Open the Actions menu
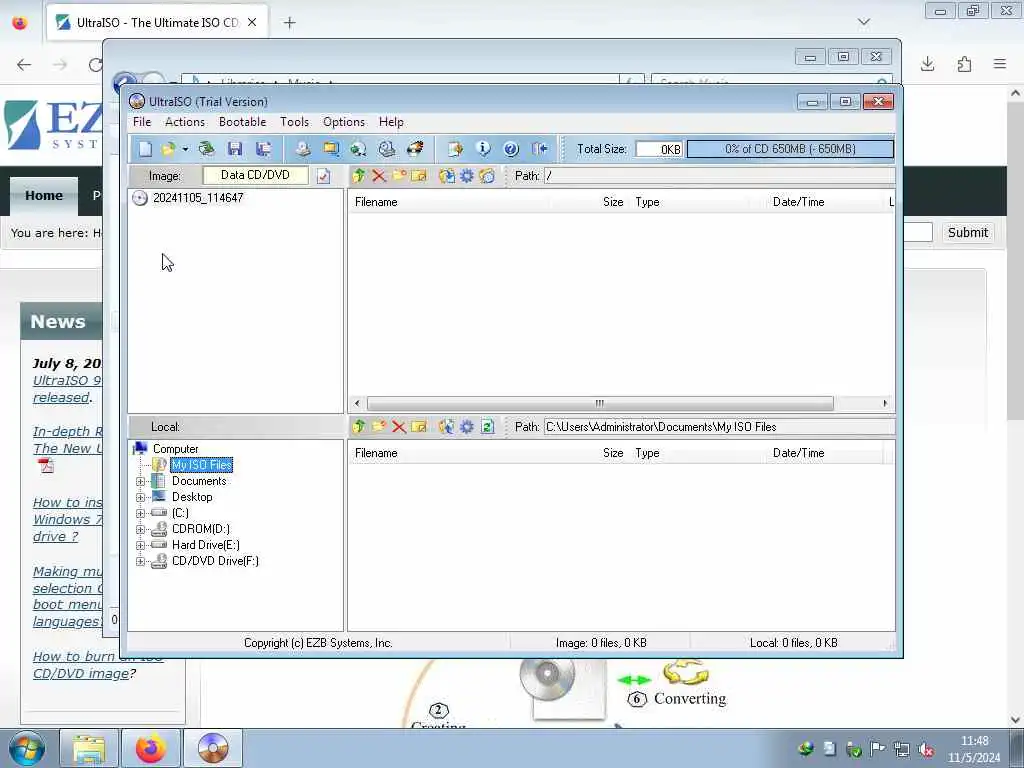The height and width of the screenshot is (768, 1024). click(185, 122)
